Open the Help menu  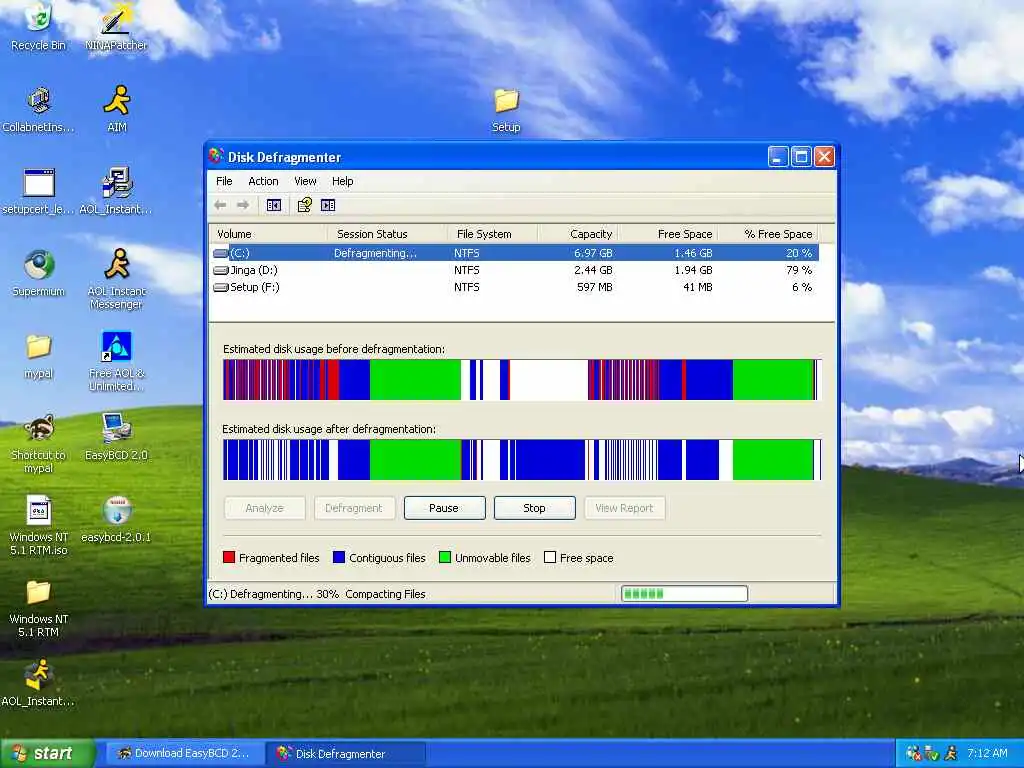(x=342, y=181)
